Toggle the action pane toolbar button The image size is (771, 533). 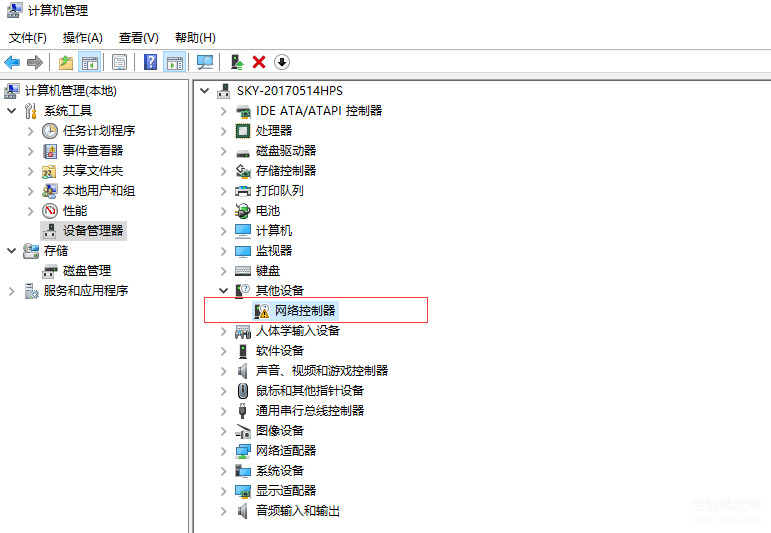175,62
